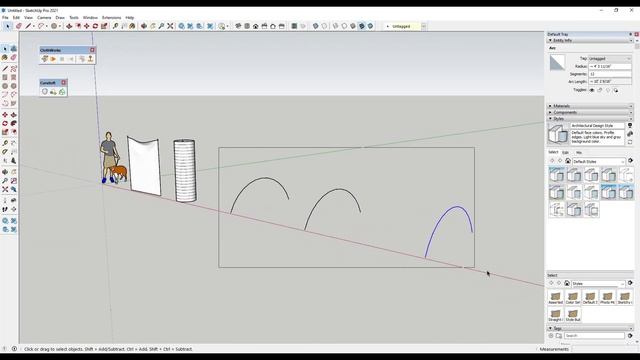This screenshot has height=360, width=640.
Task: Pick the Make Component tool in left toolbar
Action: 13,49
